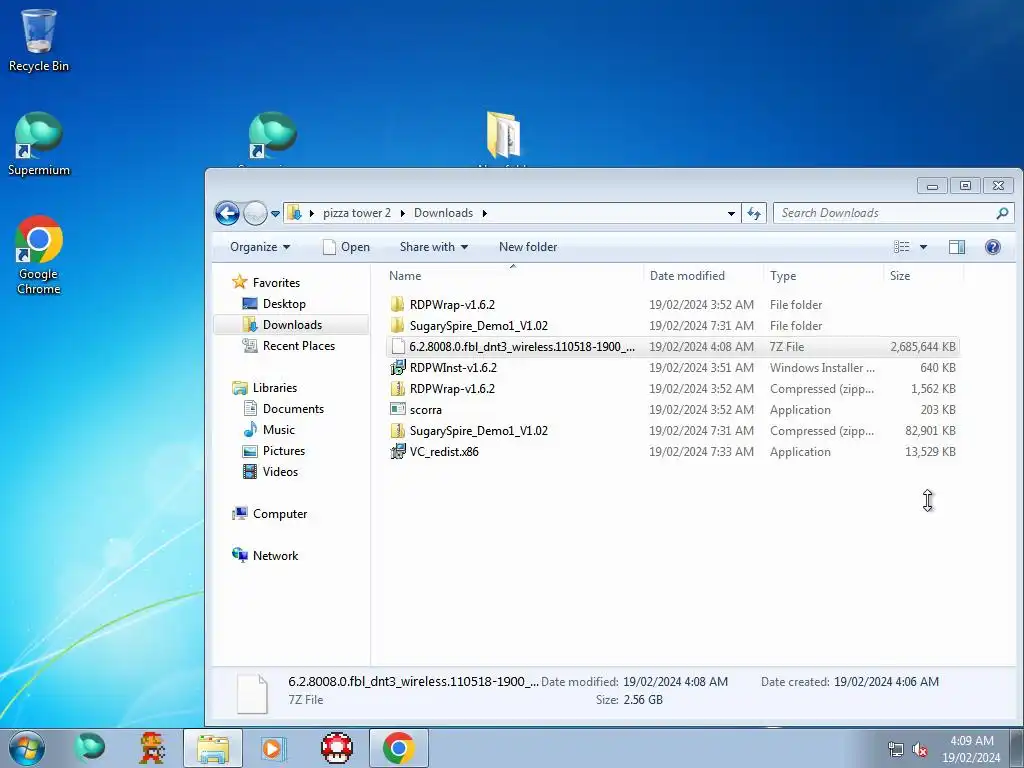Toggle the preview pane
This screenshot has height=768, width=1024.
click(957, 247)
